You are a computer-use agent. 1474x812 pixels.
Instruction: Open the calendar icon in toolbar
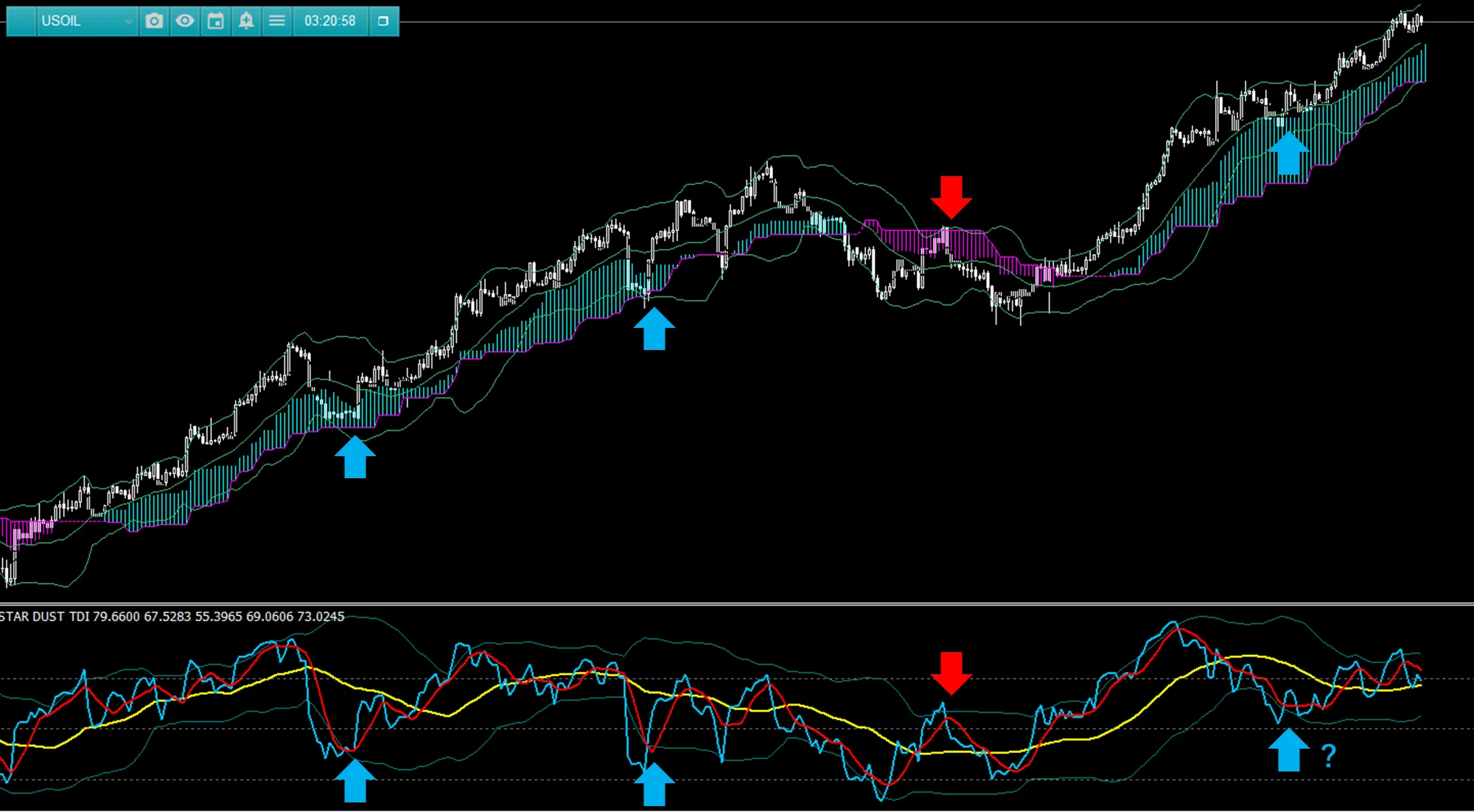point(216,21)
